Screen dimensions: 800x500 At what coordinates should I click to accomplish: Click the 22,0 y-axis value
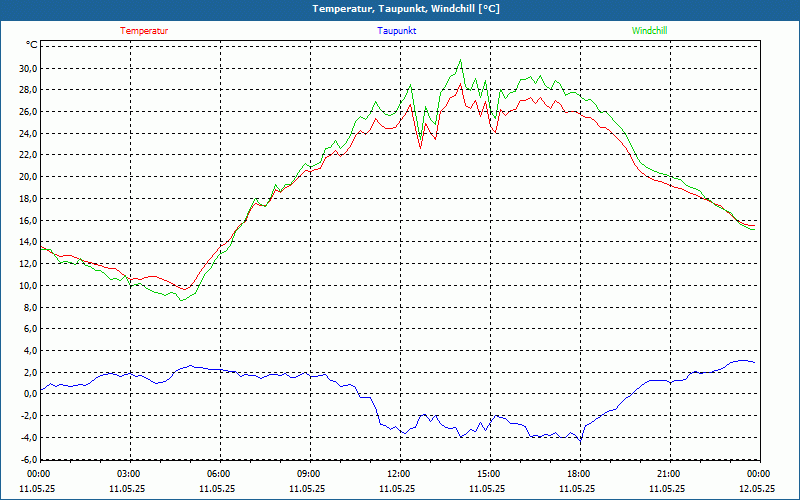(x=29, y=155)
